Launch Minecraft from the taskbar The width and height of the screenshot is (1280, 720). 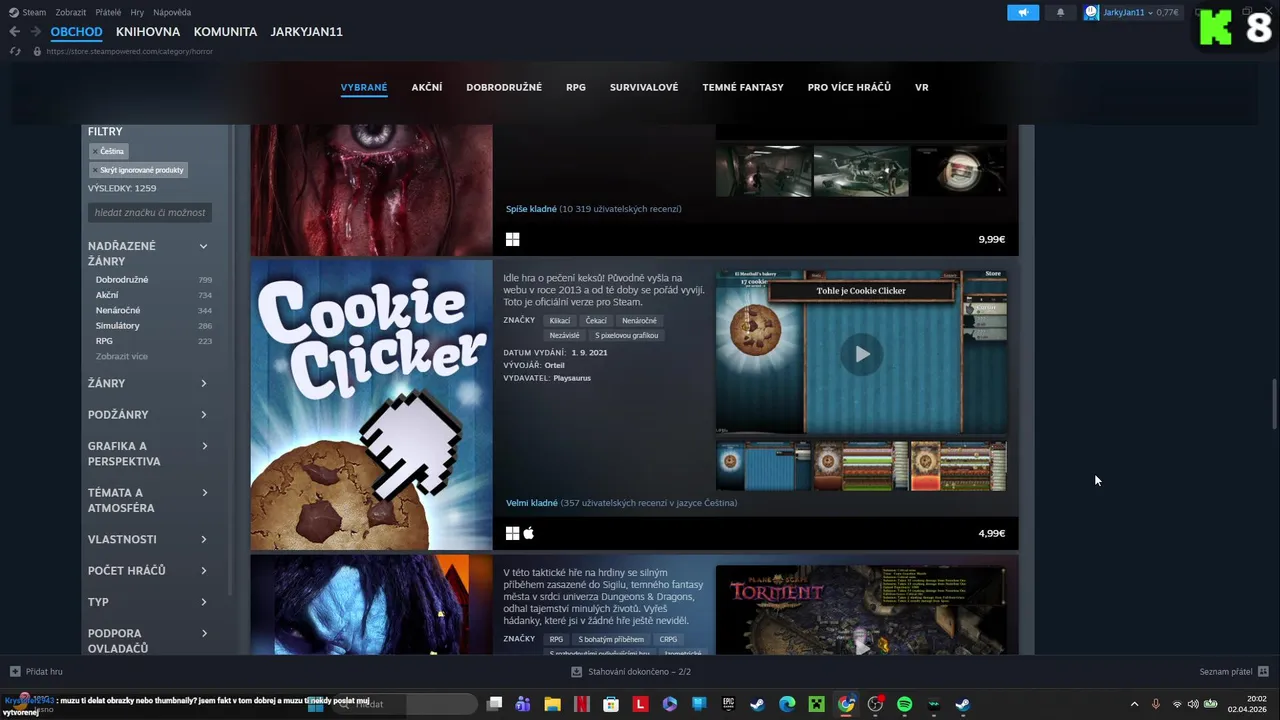pyautogui.click(x=817, y=704)
